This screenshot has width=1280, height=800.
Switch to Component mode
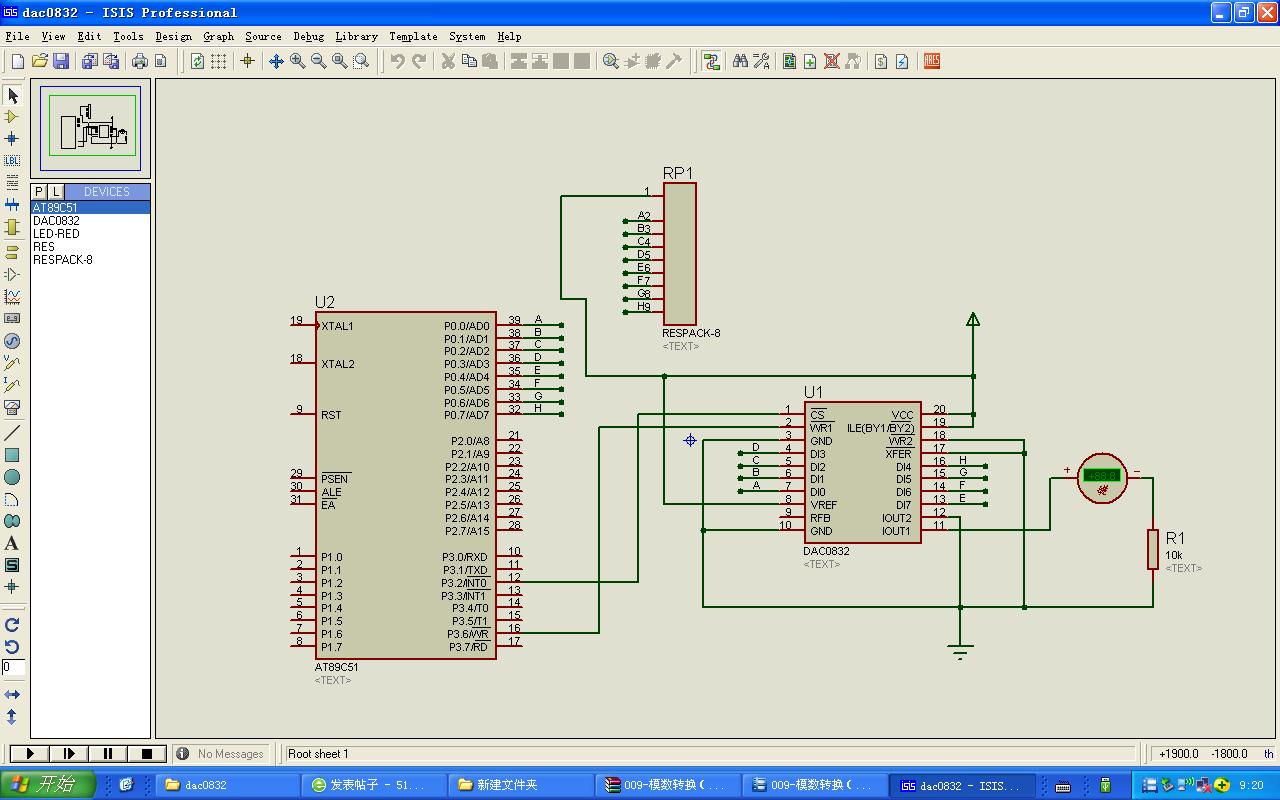pyautogui.click(x=12, y=117)
